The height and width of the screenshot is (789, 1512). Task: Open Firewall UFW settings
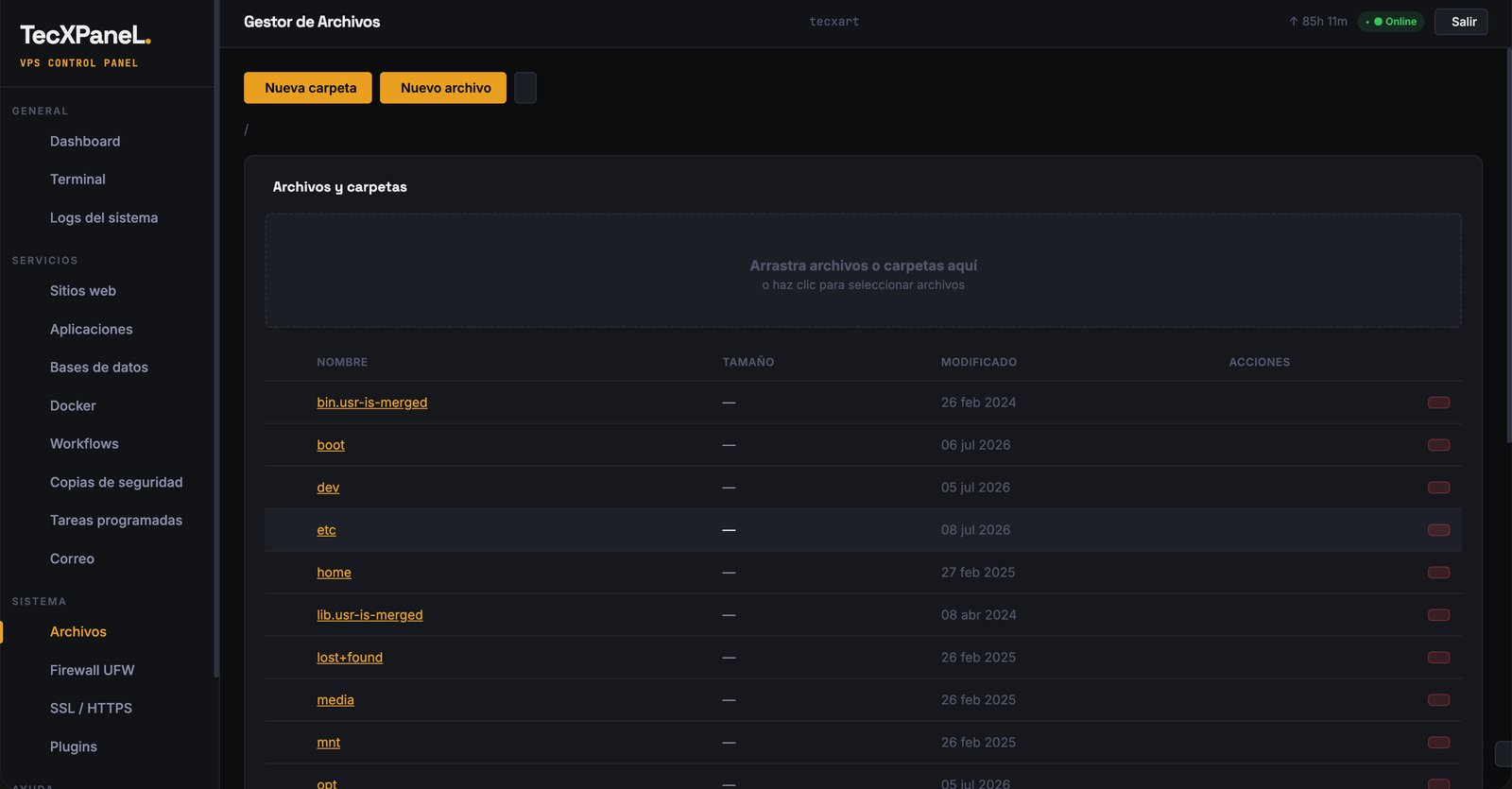93,670
